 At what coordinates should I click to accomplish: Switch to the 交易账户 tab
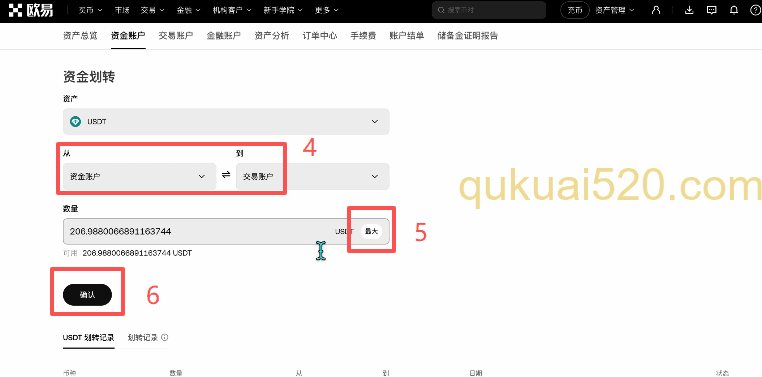coord(175,35)
